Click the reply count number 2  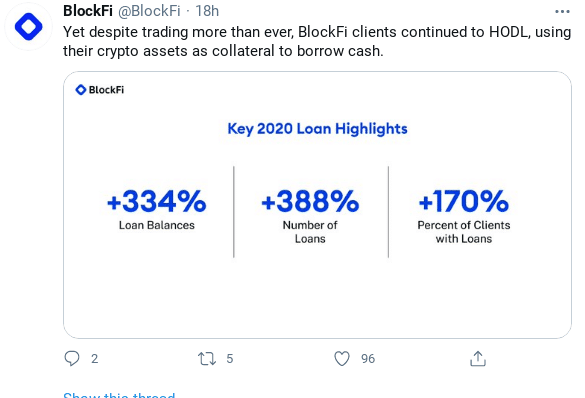[94, 359]
